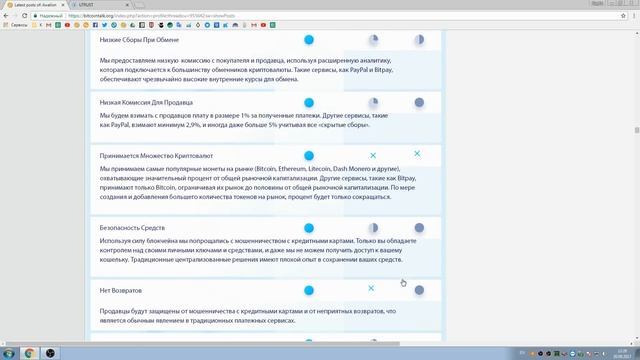Viewport: 640px width, 360px height.
Task: Click the heading Принимается Множество Криптовалют
Action: [156, 156]
